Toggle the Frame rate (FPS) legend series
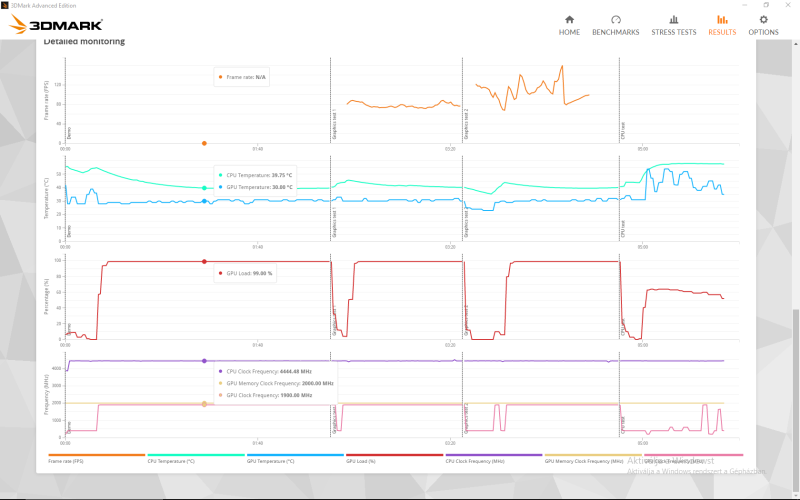The image size is (800, 500). click(96, 458)
